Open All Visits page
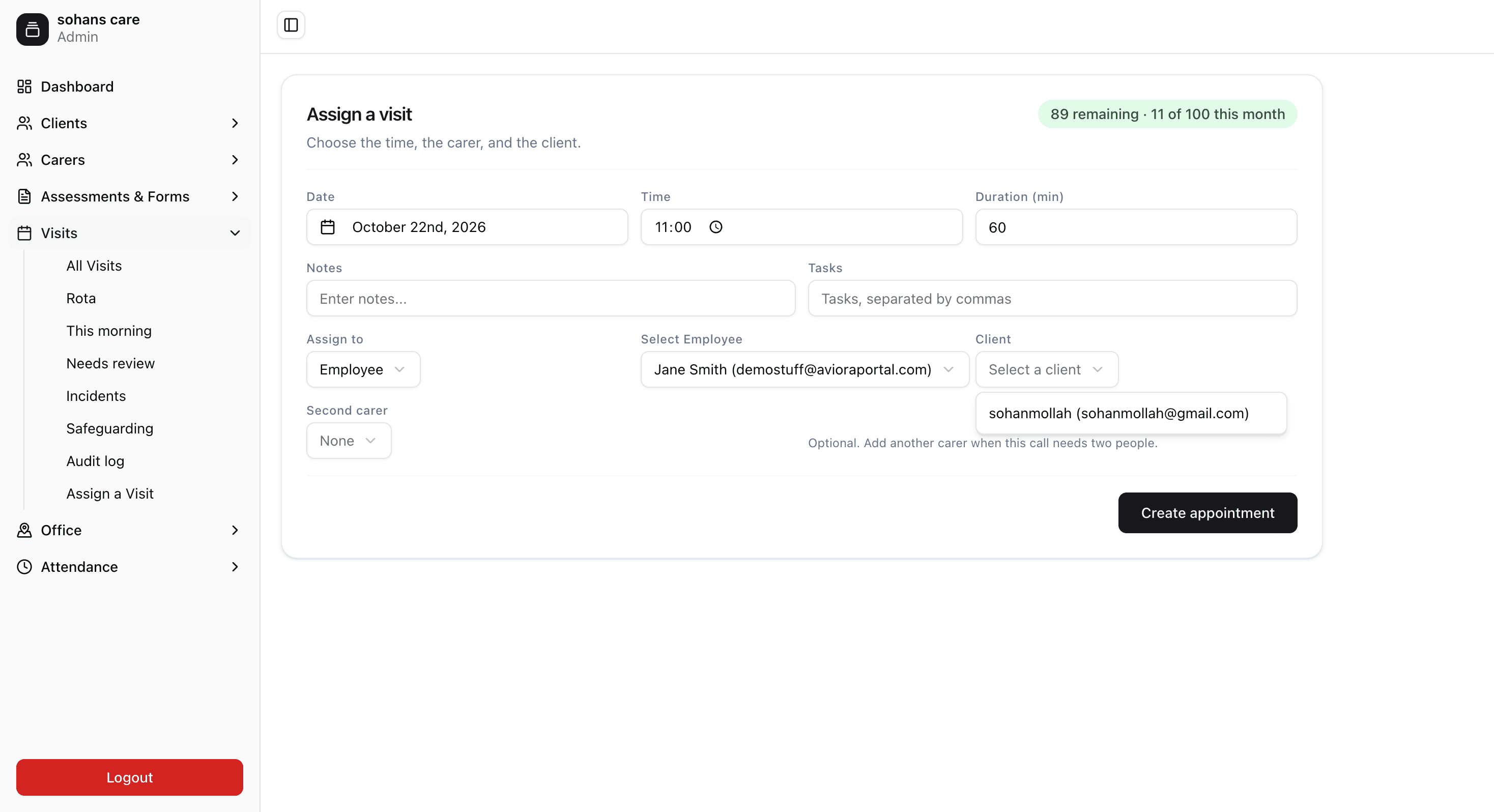Viewport: 1494px width, 812px height. [x=94, y=266]
